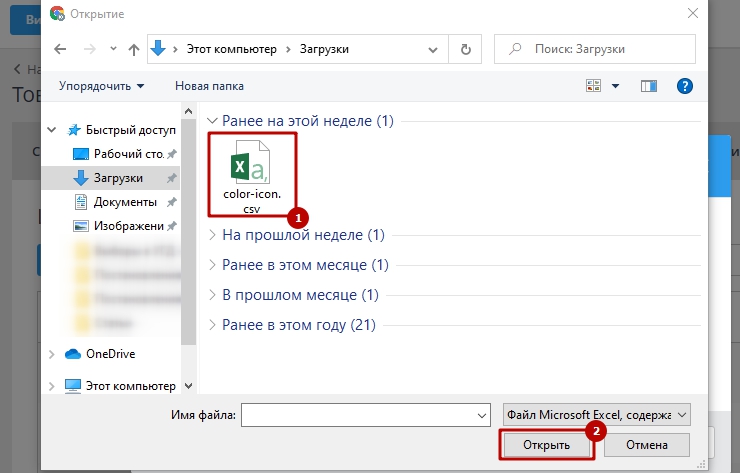Screen dimensions: 740x473
Task: Expand the На прошлой неделе group
Action: tap(211, 236)
